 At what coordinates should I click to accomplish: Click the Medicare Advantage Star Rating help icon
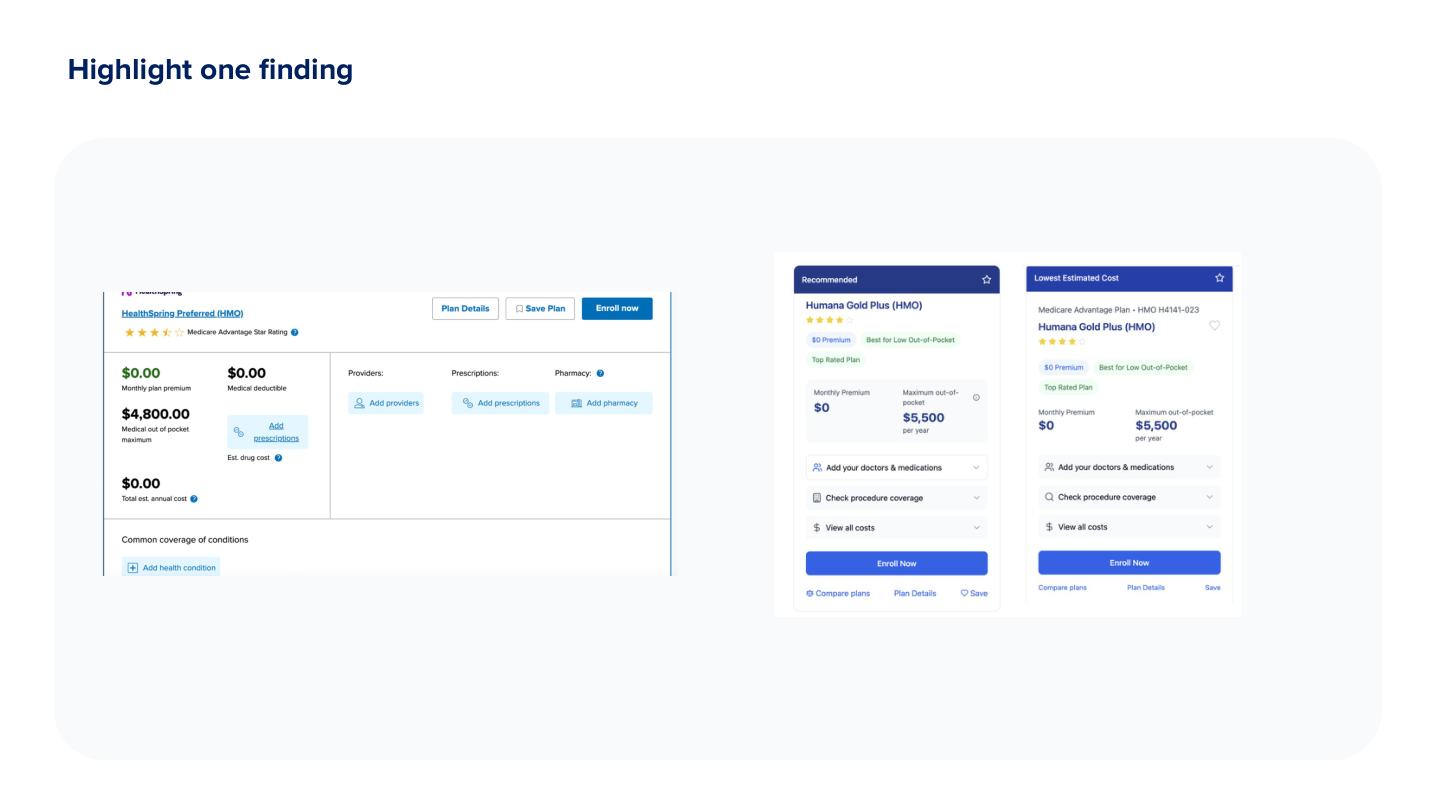292,331
